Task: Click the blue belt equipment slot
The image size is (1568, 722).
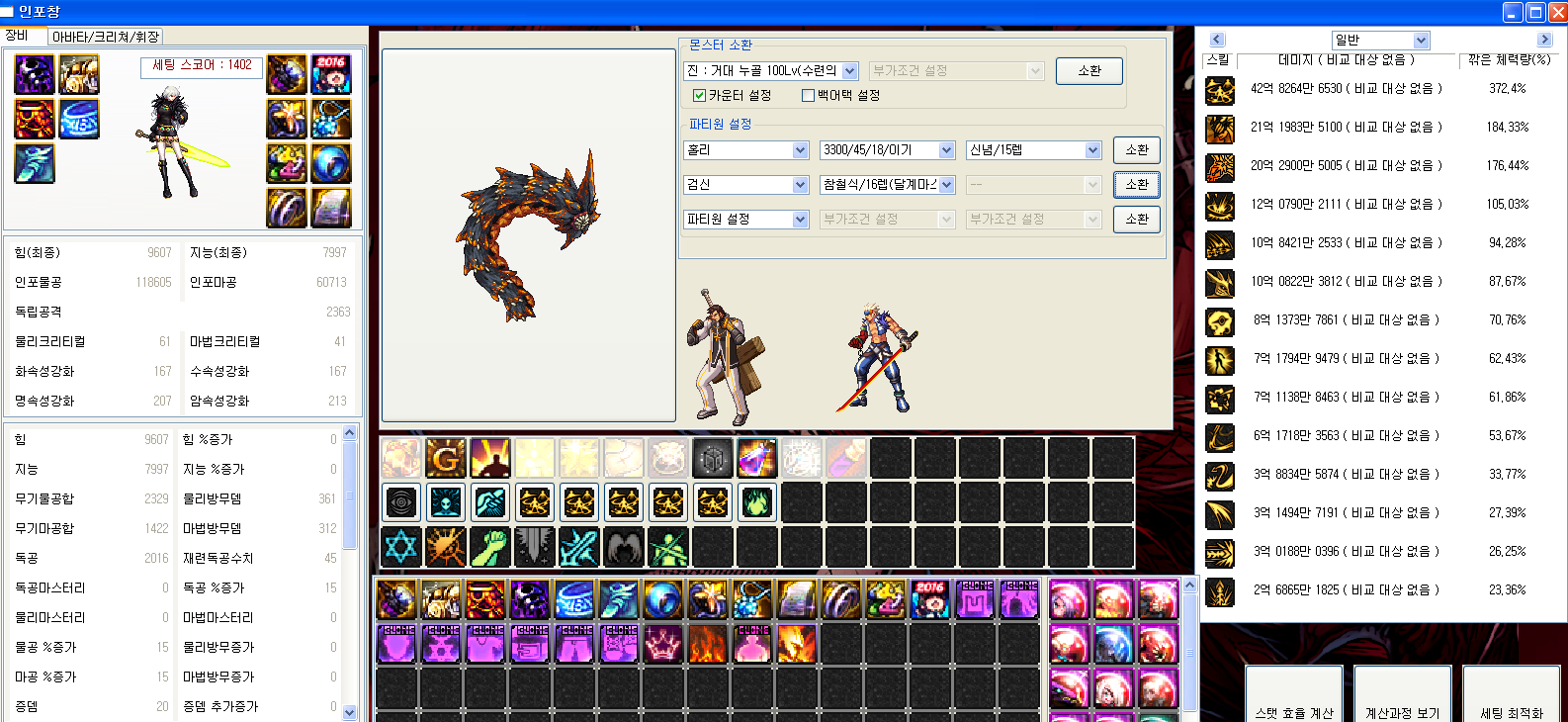Action: tap(79, 120)
